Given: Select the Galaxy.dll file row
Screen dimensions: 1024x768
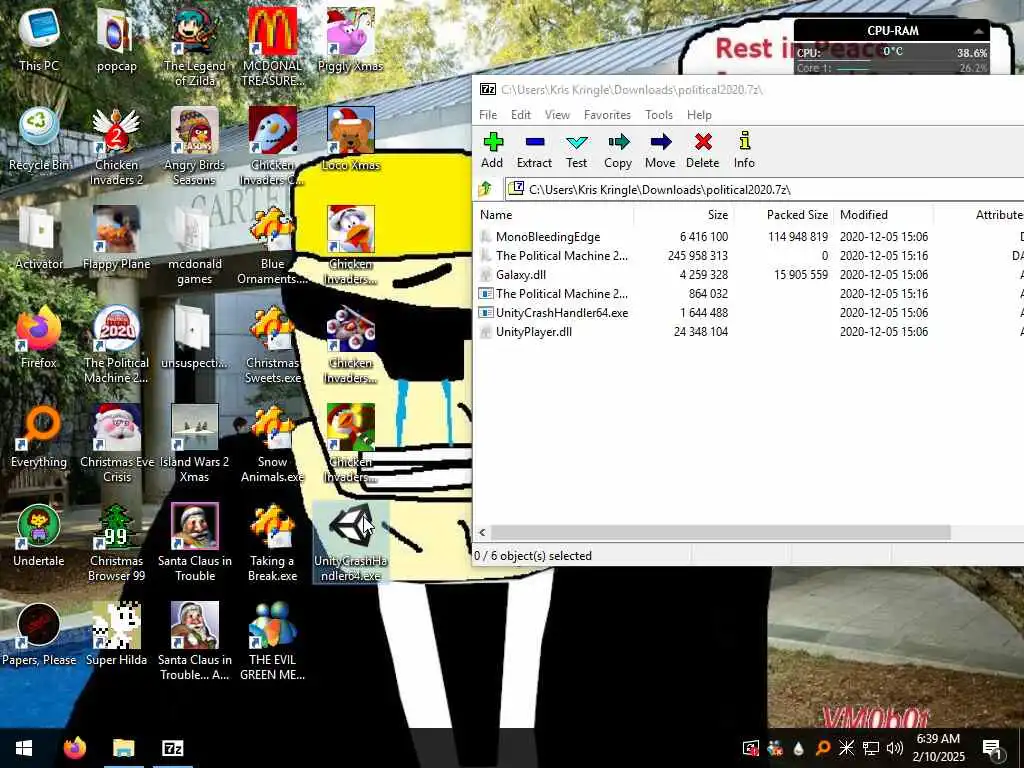Looking at the screenshot, I should [x=750, y=274].
